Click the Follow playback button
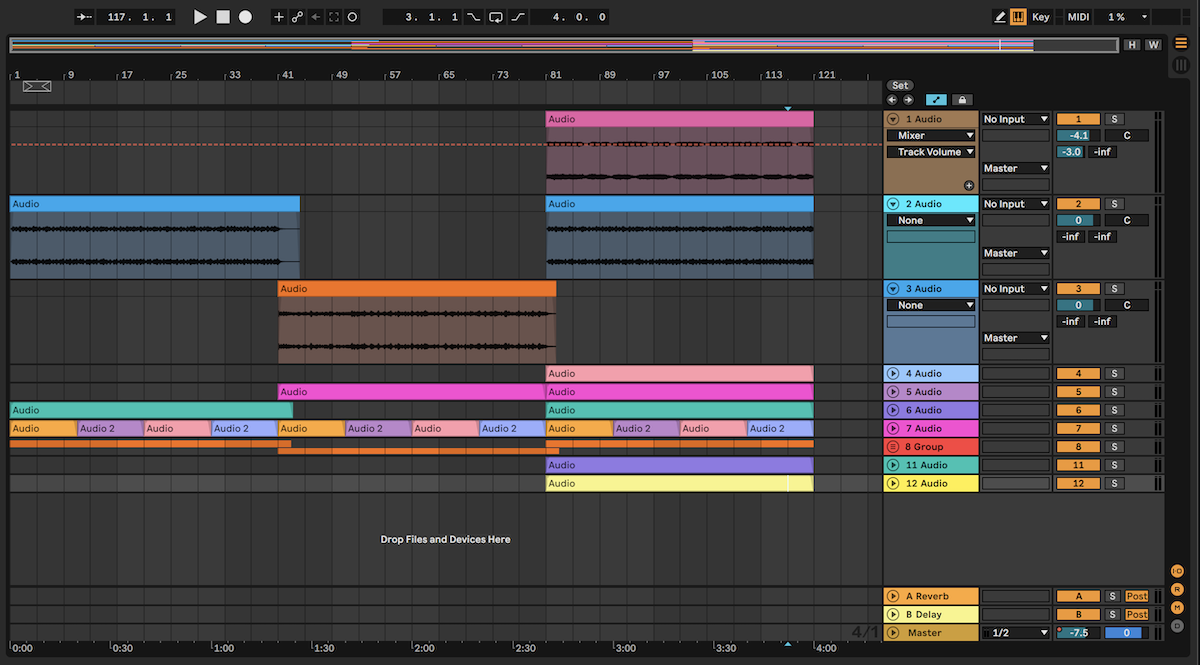Viewport: 1200px width, 665px height. [85, 17]
